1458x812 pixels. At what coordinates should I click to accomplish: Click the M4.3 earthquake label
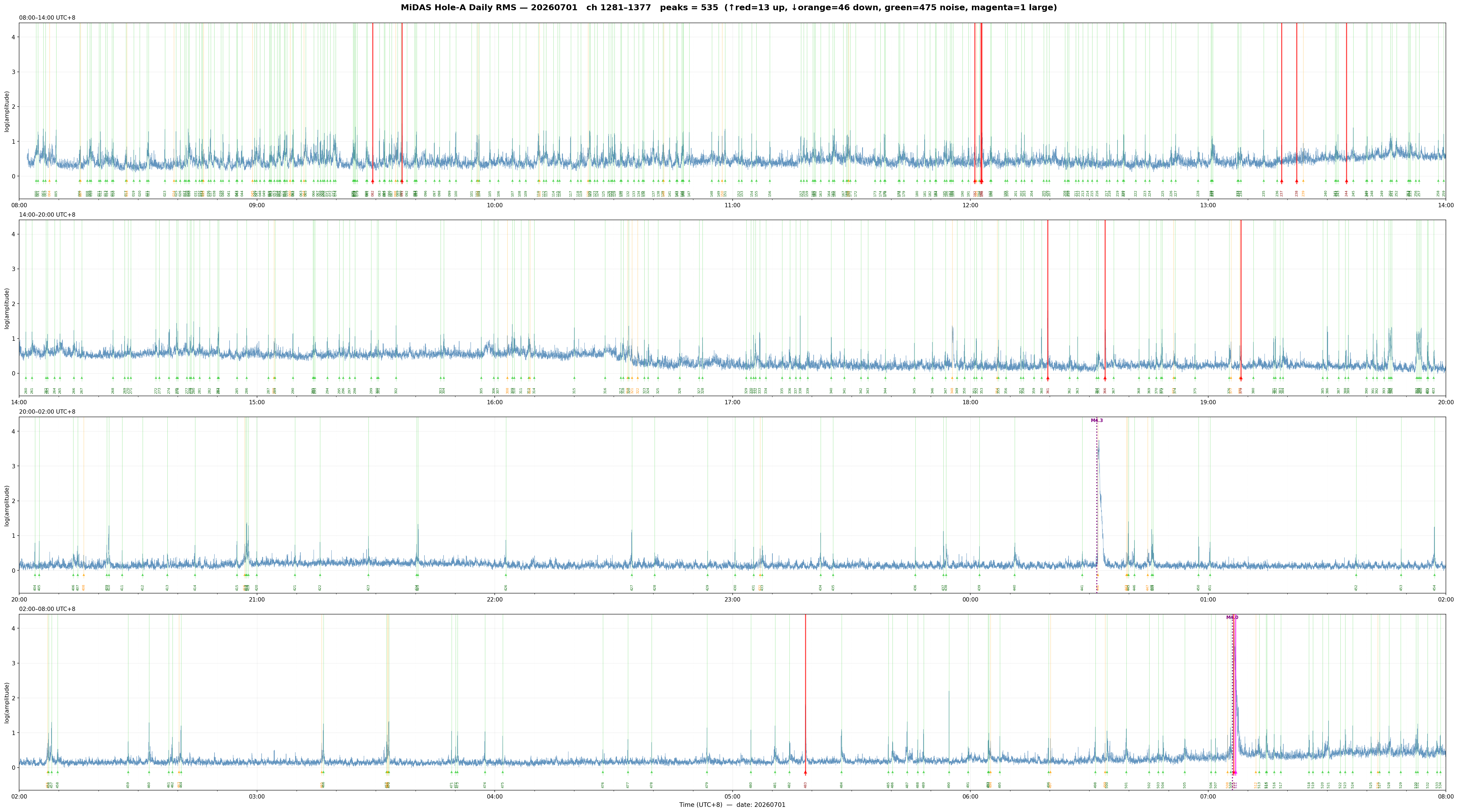tap(1097, 420)
